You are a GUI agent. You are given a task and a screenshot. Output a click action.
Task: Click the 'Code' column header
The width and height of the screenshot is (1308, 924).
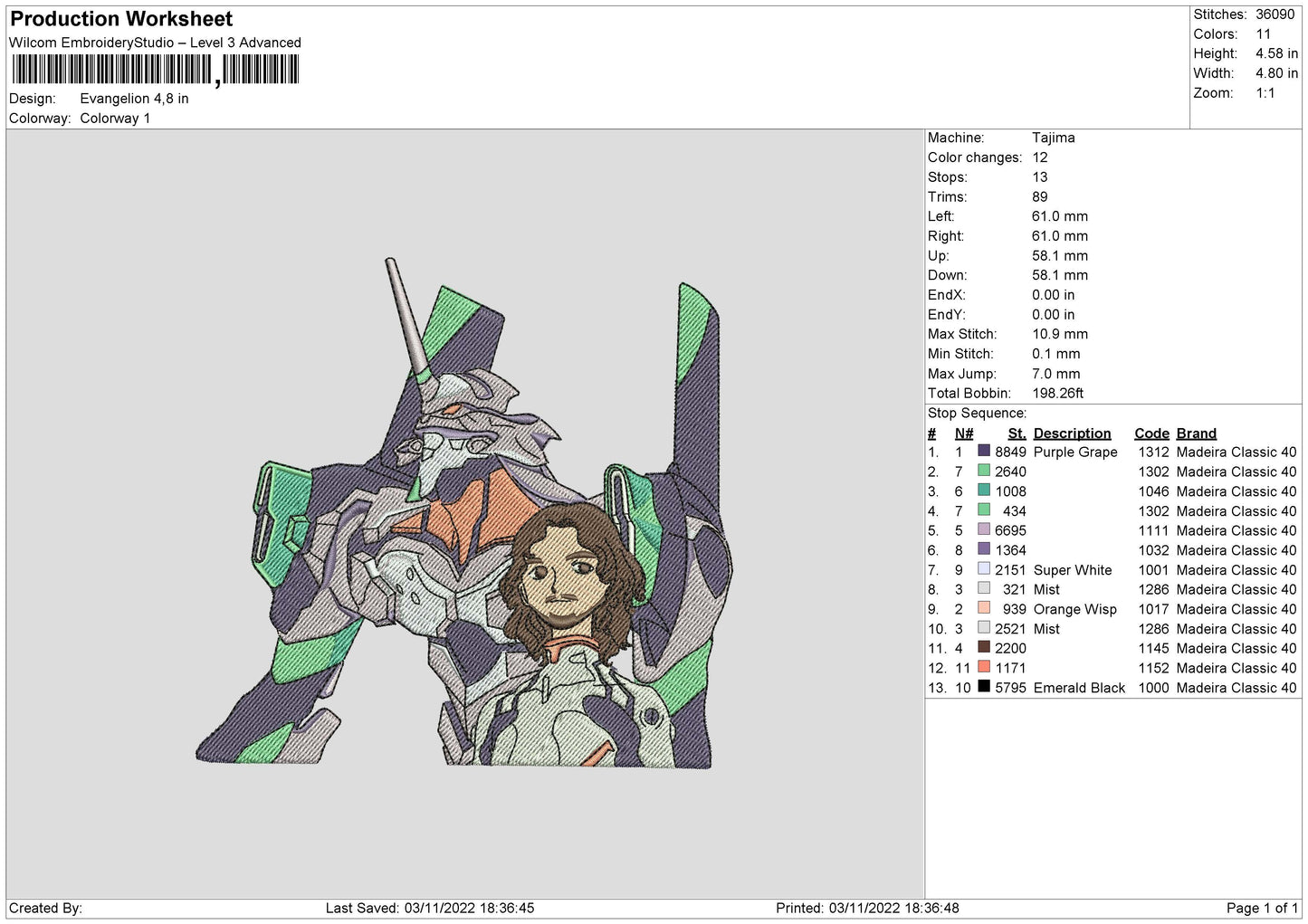[x=1151, y=433]
